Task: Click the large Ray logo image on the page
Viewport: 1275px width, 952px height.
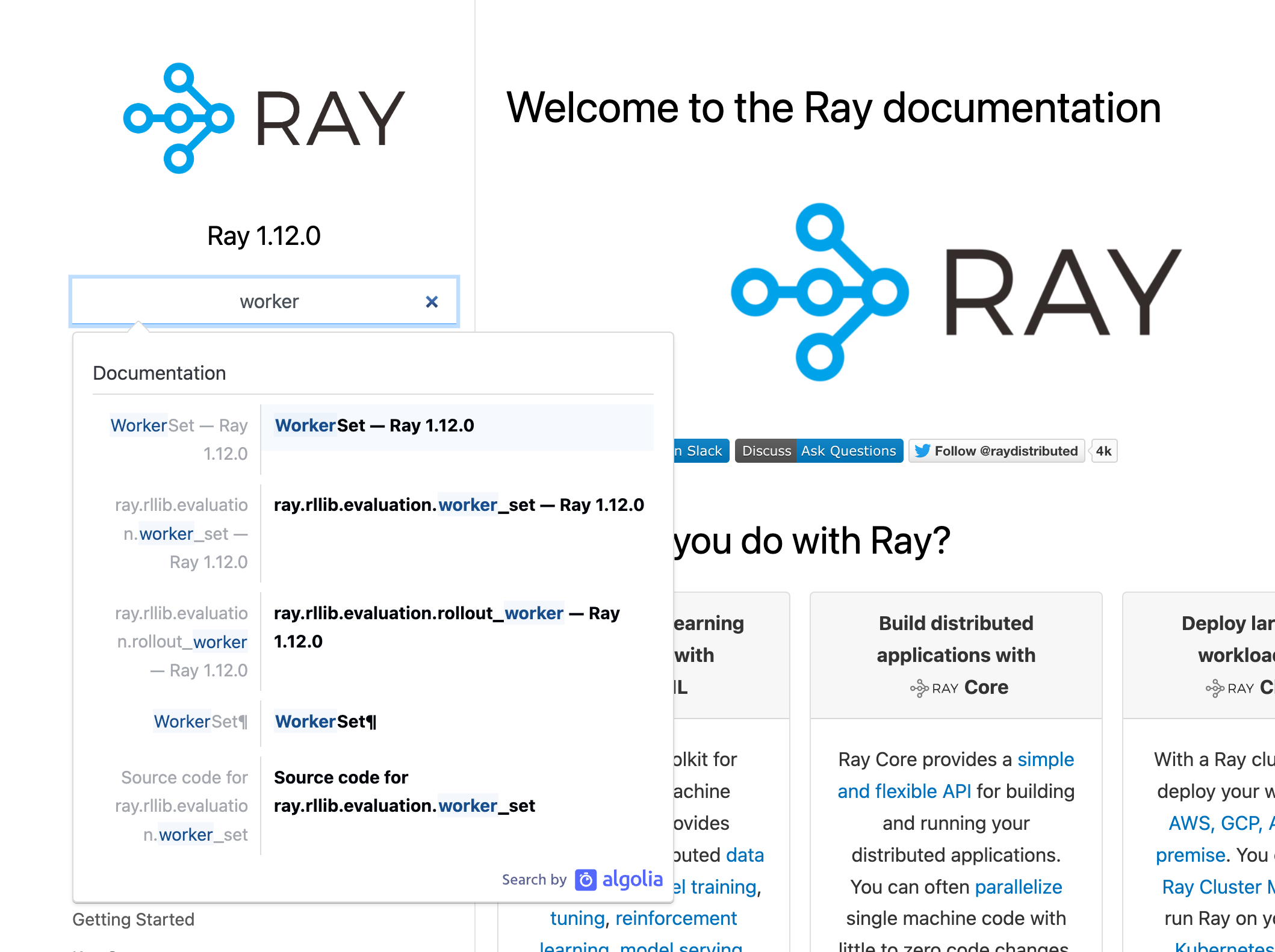Action: pos(956,292)
